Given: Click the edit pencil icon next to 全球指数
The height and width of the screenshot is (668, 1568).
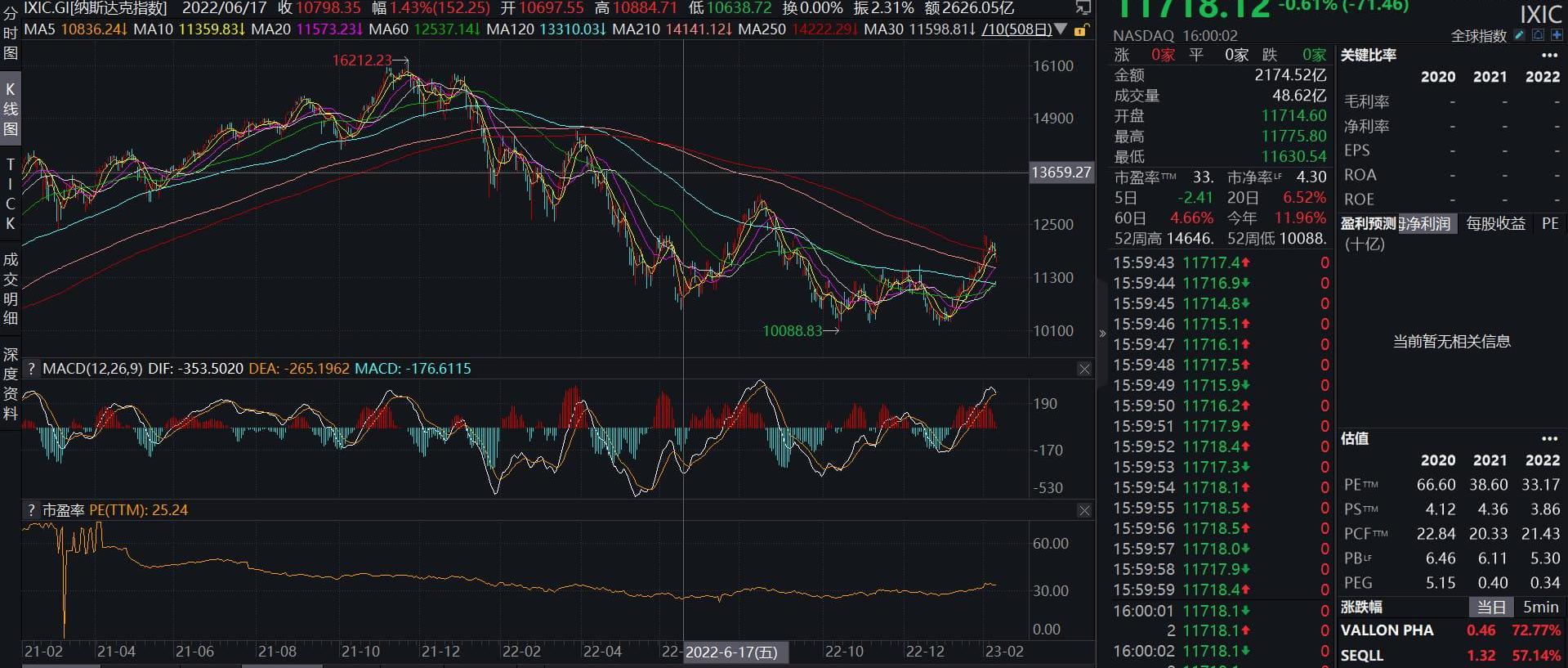Looking at the screenshot, I should point(1519,35).
